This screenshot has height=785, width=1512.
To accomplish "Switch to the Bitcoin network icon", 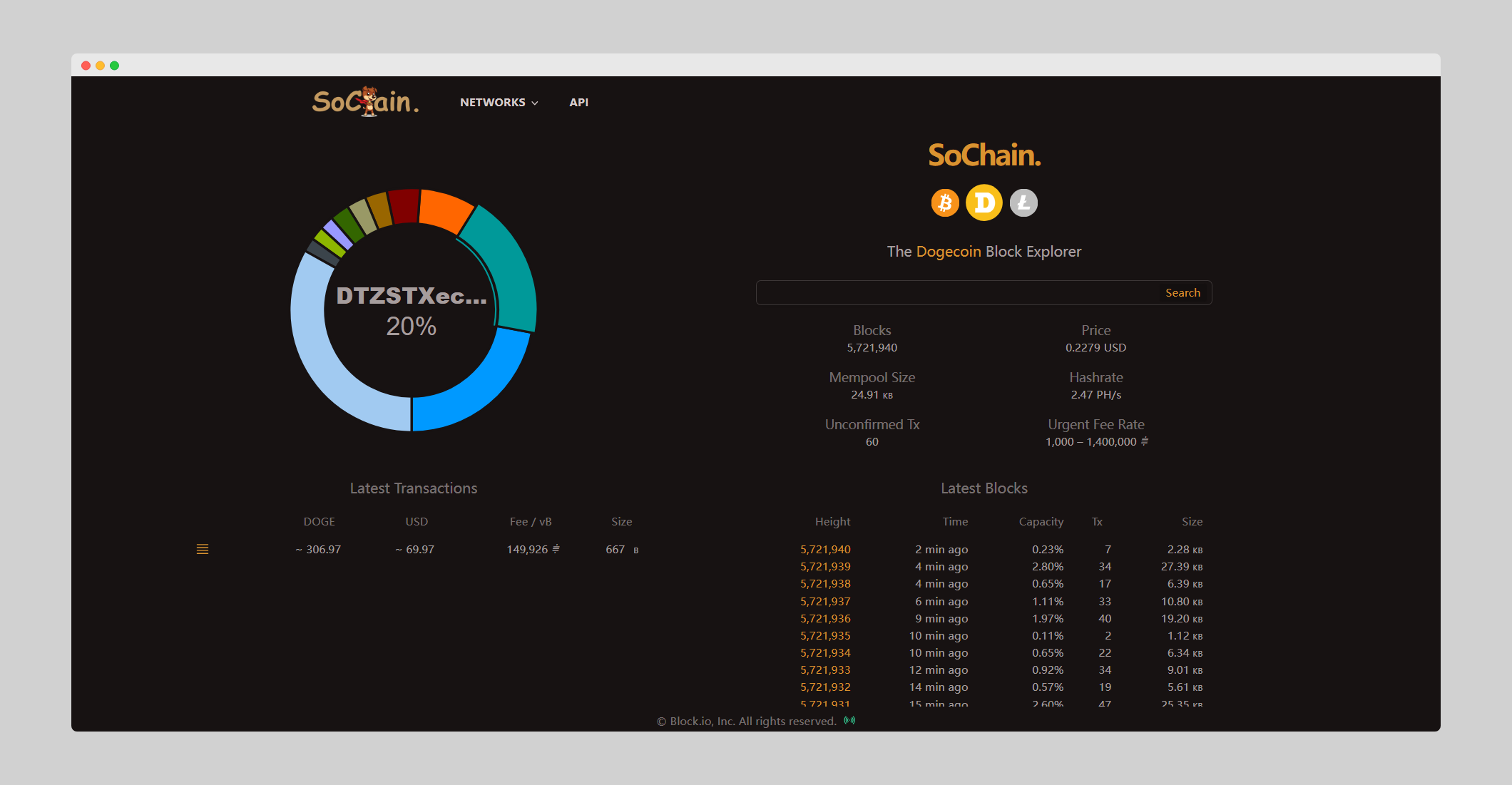I will pos(945,203).
